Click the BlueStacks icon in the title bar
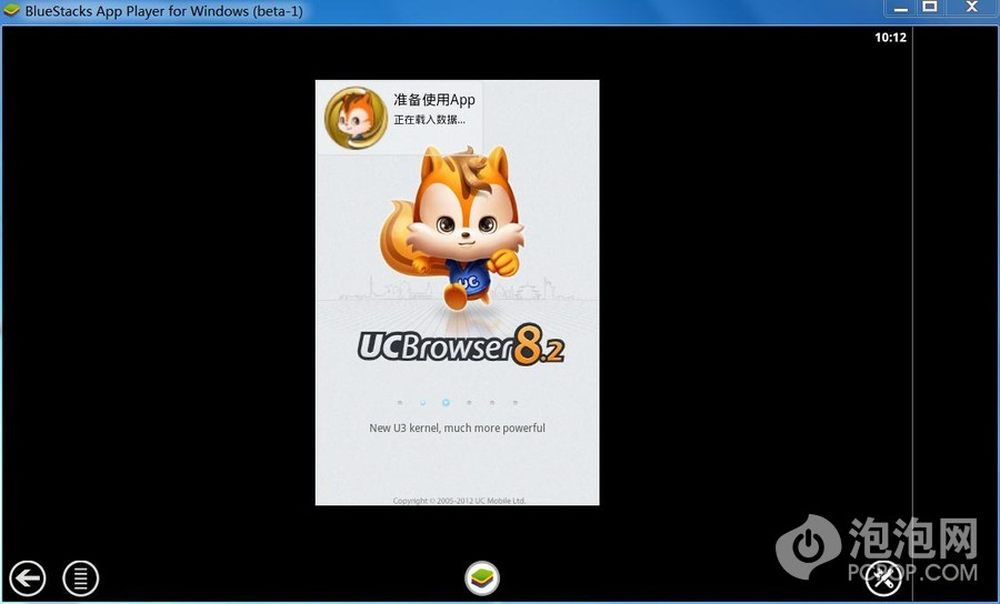This screenshot has height=604, width=1000. 13,12
